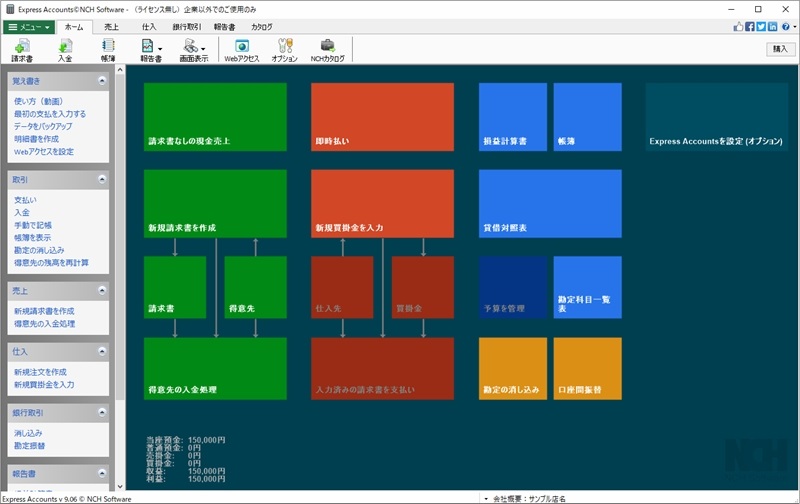The height and width of the screenshot is (504, 800).
Task: Open the 口座間振替 orange tile
Action: 588,368
